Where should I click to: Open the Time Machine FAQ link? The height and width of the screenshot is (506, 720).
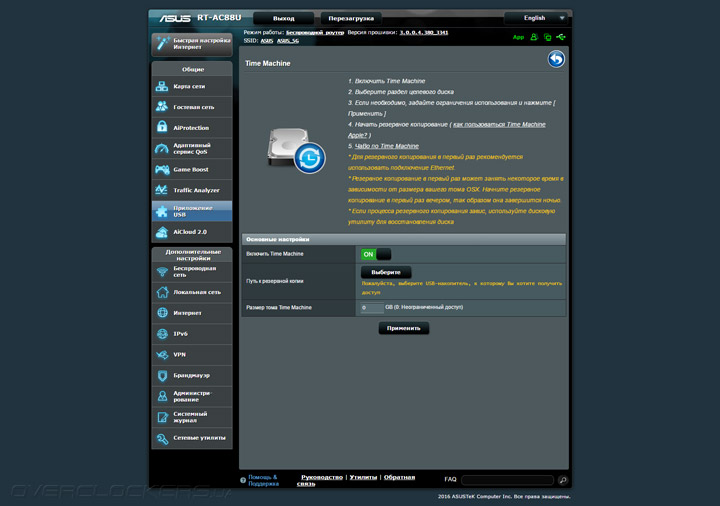pyautogui.click(x=386, y=146)
